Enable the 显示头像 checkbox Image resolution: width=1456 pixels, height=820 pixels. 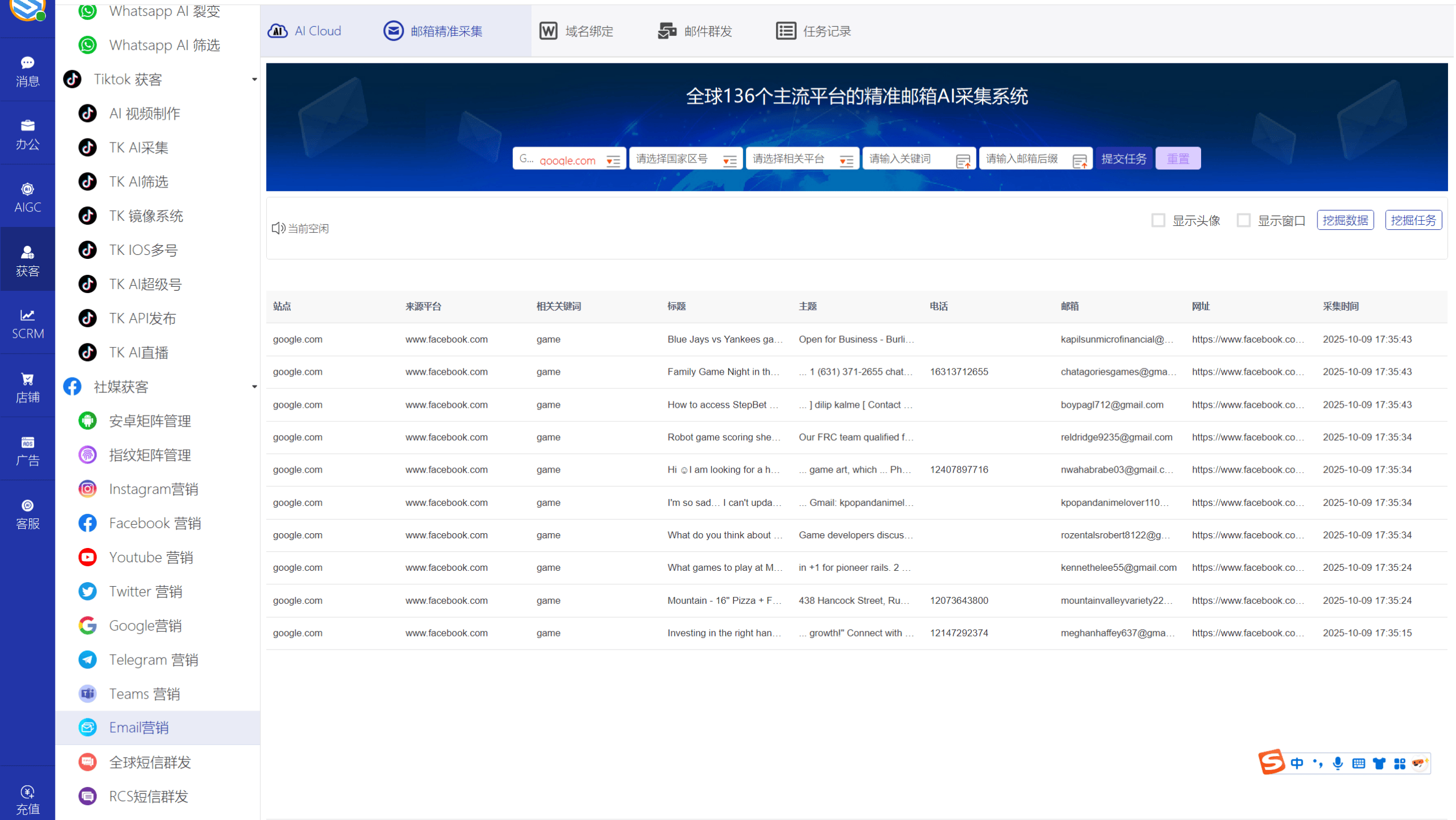coord(1158,220)
